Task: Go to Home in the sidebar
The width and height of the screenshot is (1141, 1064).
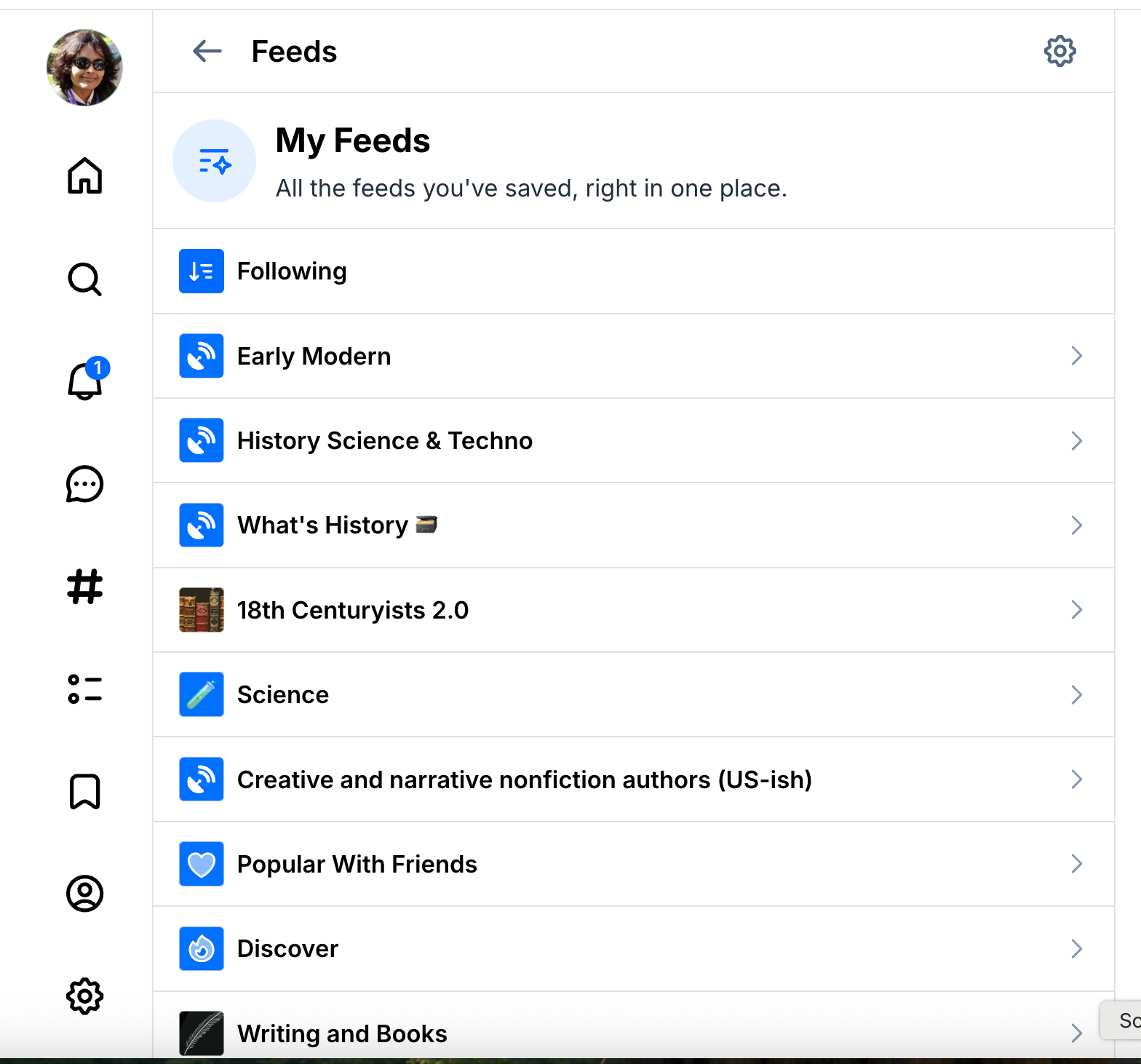Action: click(x=84, y=175)
